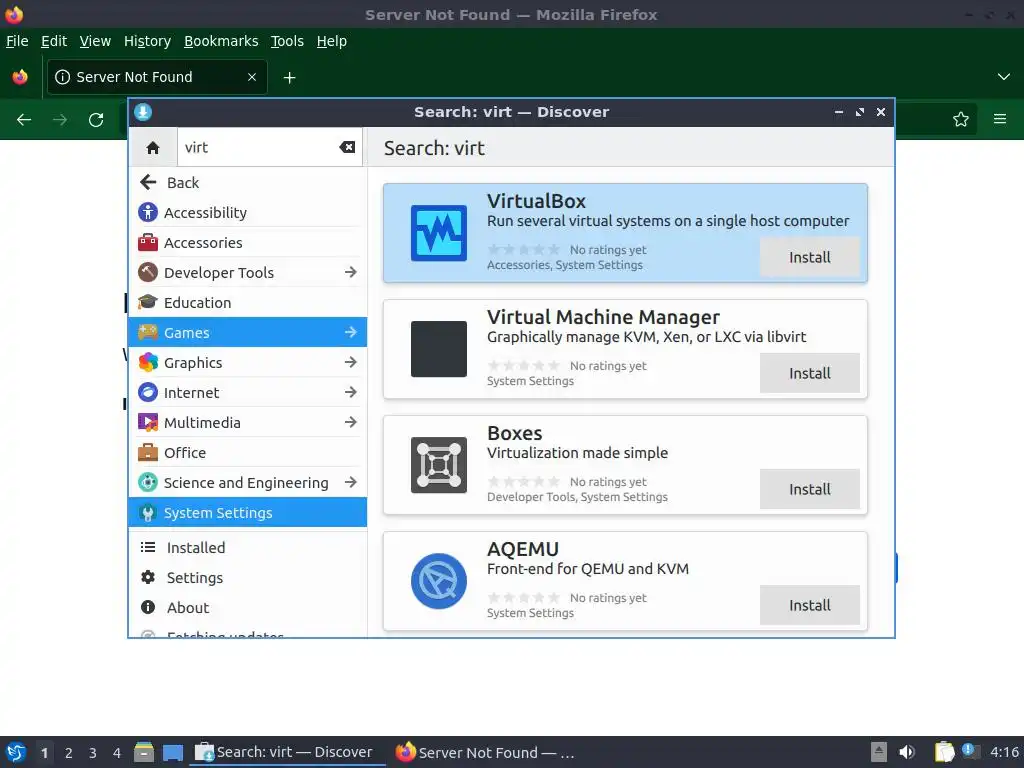Click the Installed list icon
This screenshot has width=1024, height=768.
(148, 547)
